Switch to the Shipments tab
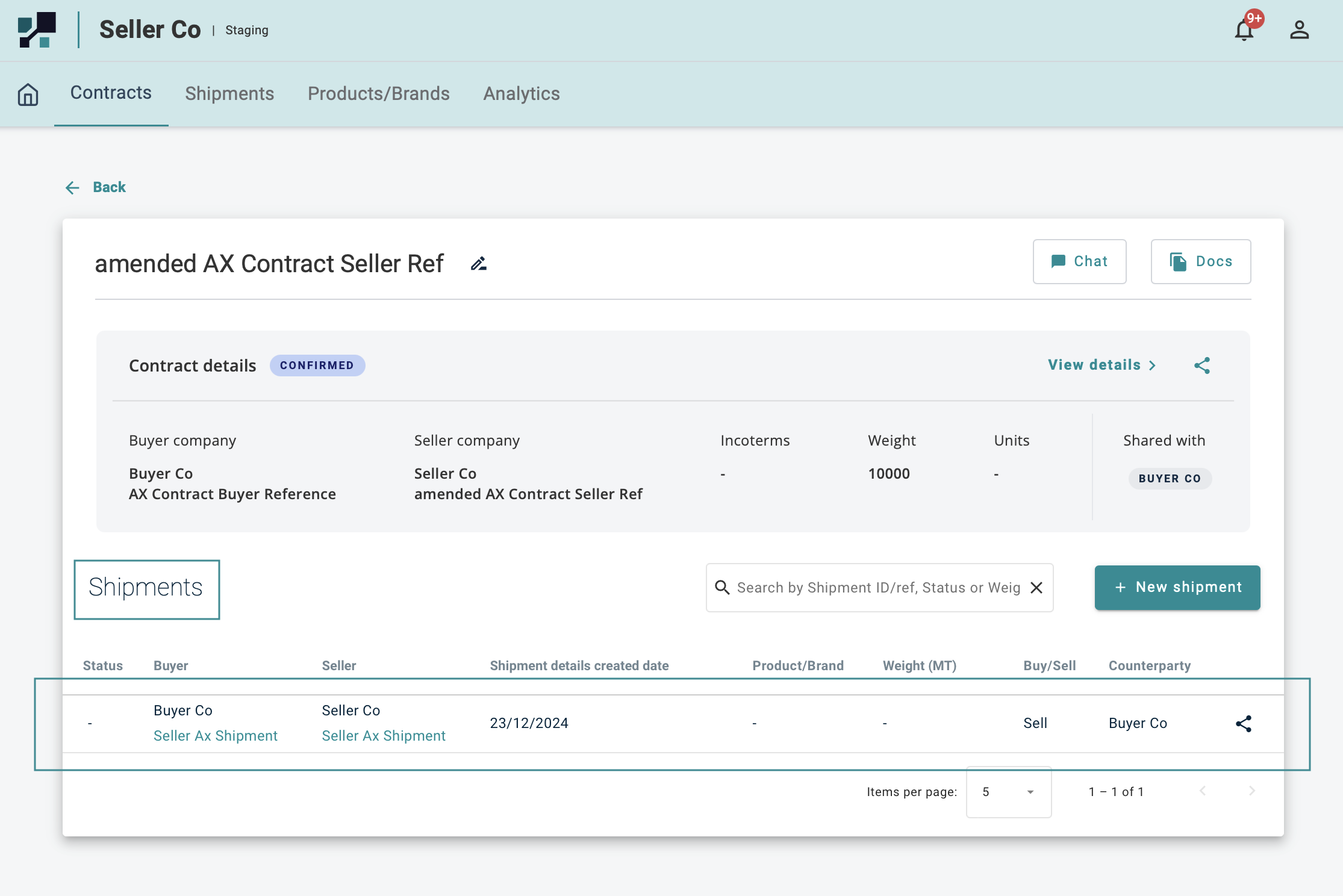Image resolution: width=1343 pixels, height=896 pixels. click(x=229, y=93)
